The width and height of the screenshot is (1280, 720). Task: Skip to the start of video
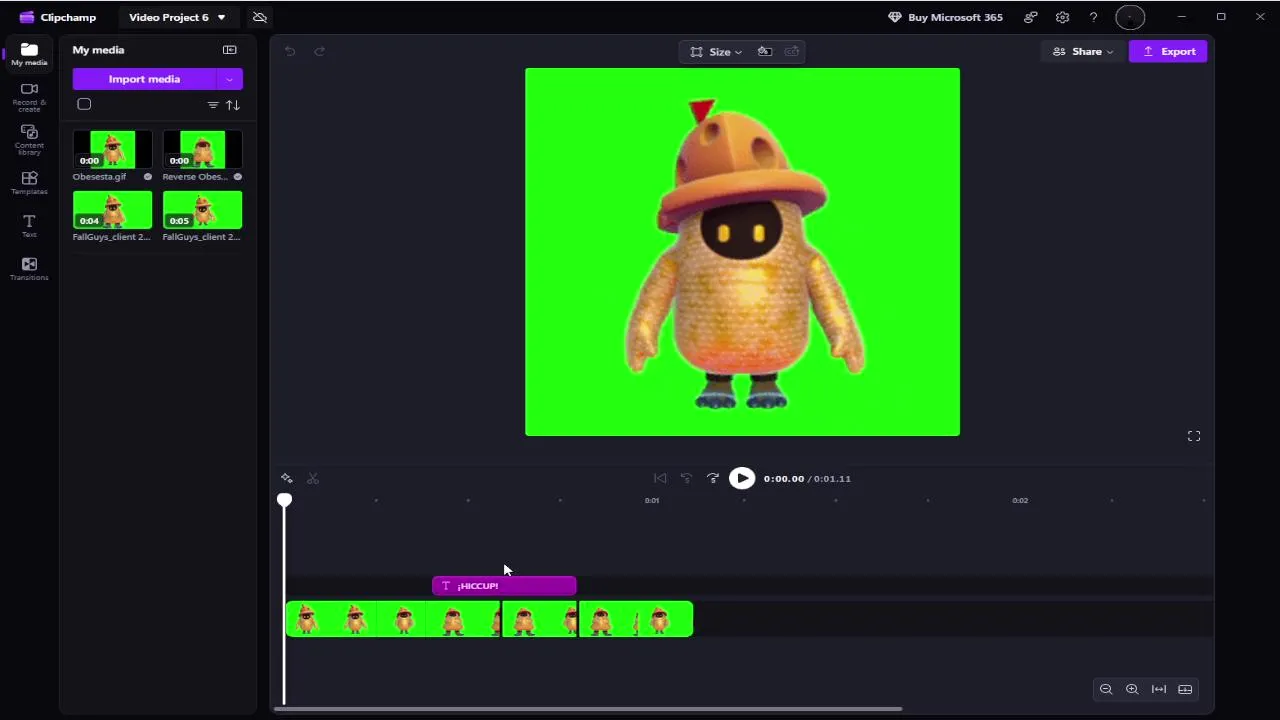pos(660,479)
